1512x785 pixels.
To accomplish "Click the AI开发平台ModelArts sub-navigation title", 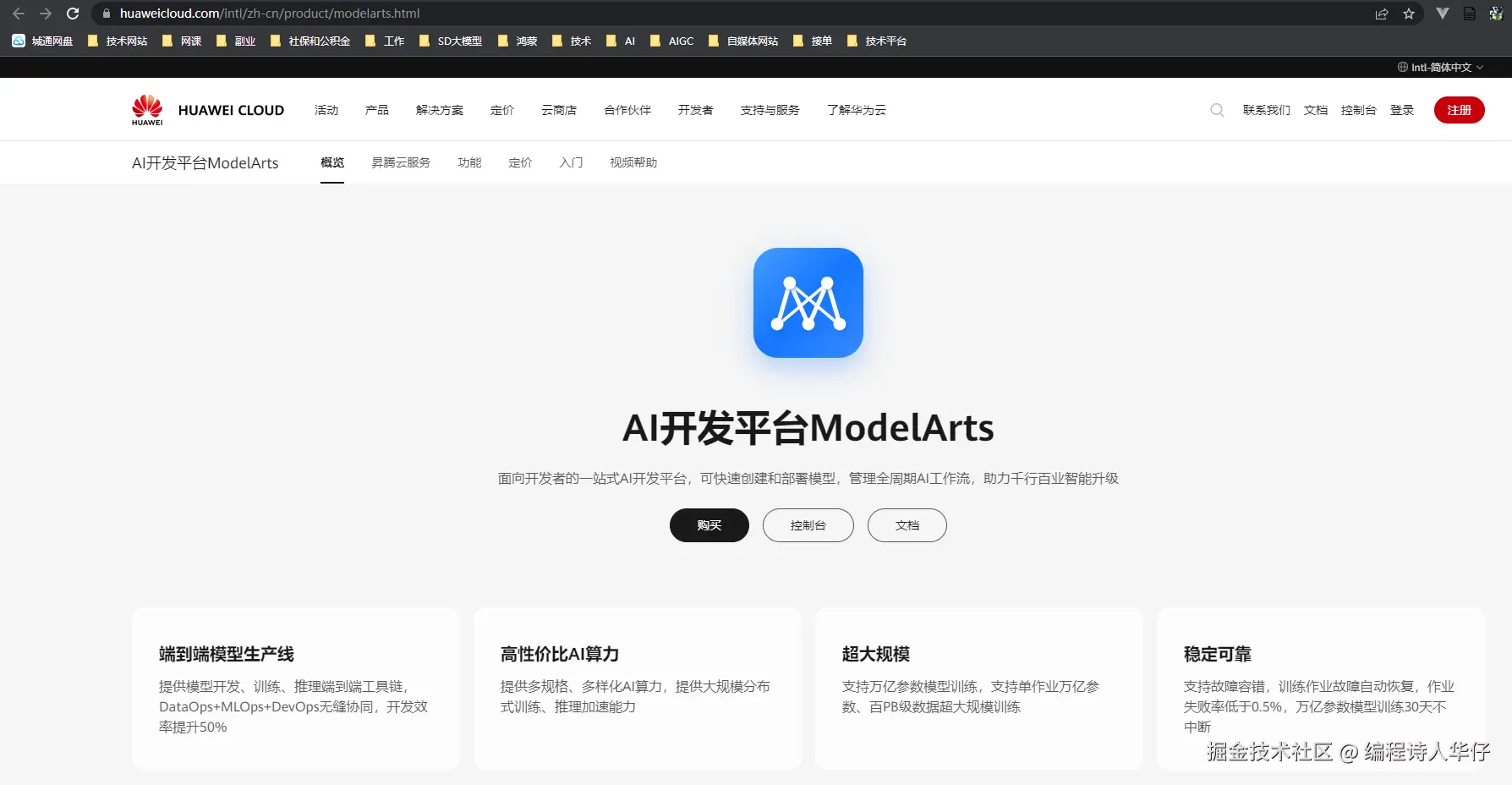I will point(205,162).
